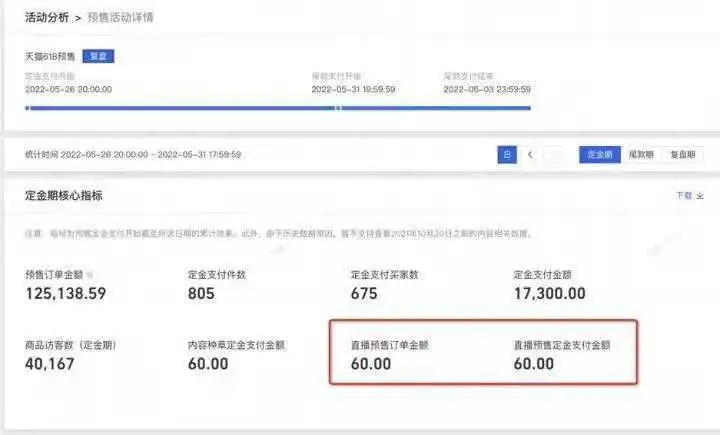Click the 定金支付件数 metric label
This screenshot has width=720, height=435.
tap(217, 275)
